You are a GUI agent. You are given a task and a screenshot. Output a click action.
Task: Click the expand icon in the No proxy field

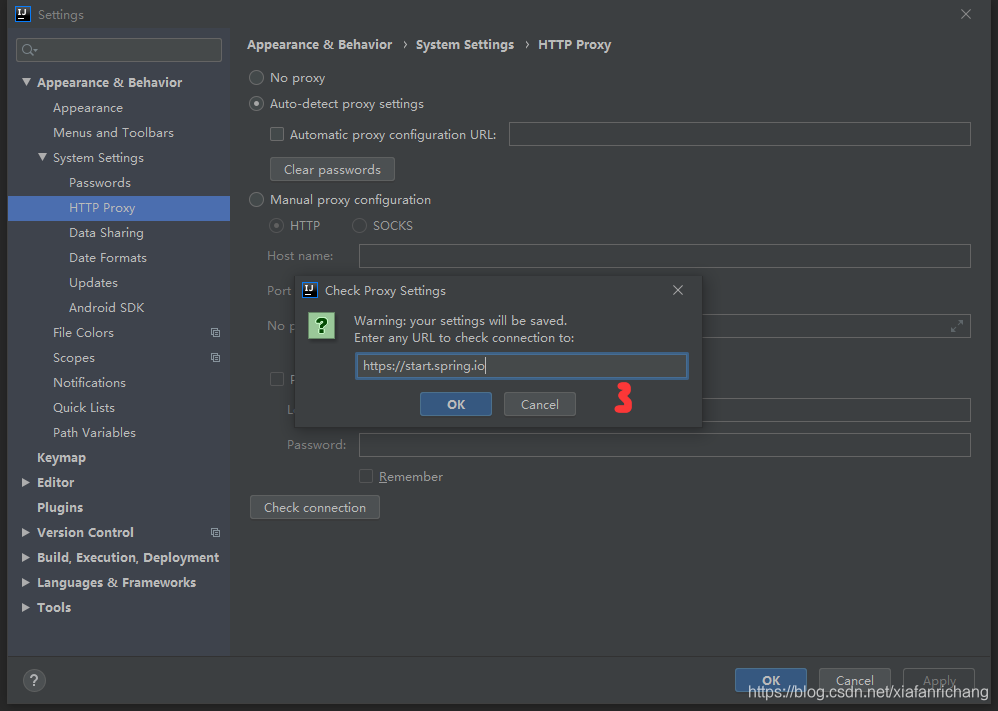956,326
